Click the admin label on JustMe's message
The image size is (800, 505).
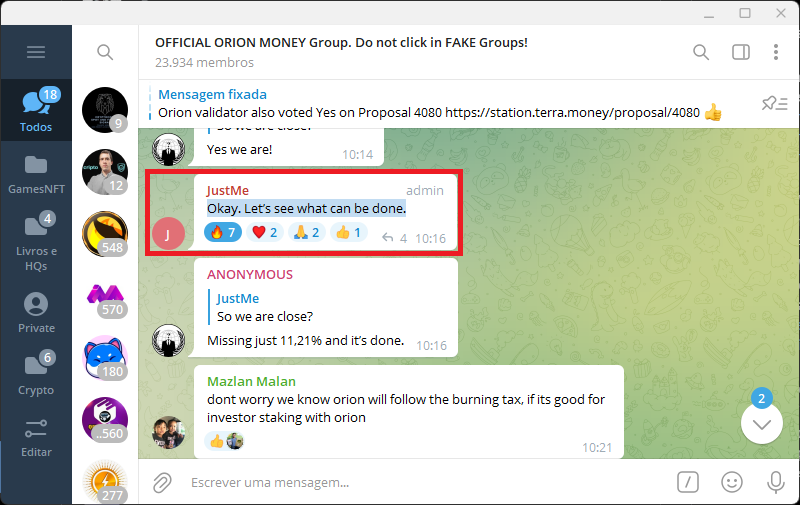click(x=424, y=190)
